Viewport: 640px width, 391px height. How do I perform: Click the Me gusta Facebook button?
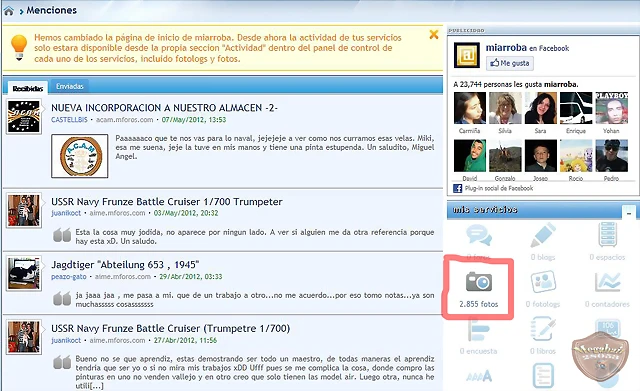(510, 63)
